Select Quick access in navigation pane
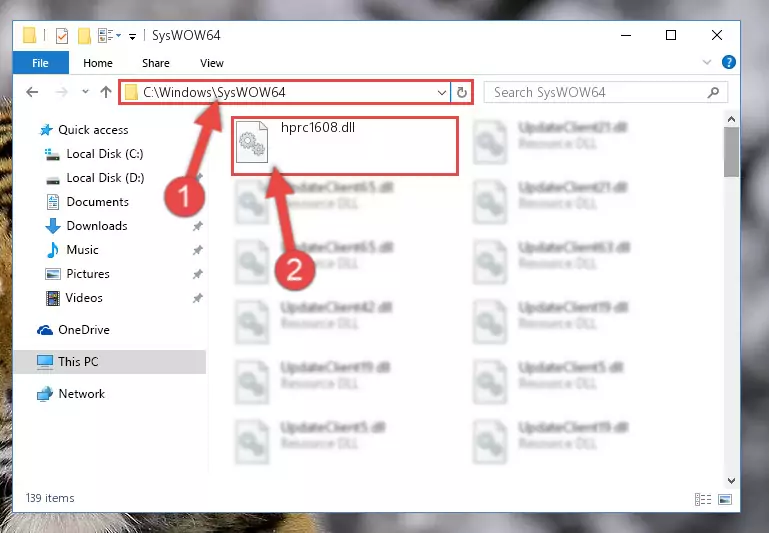This screenshot has width=769, height=533. tap(93, 130)
